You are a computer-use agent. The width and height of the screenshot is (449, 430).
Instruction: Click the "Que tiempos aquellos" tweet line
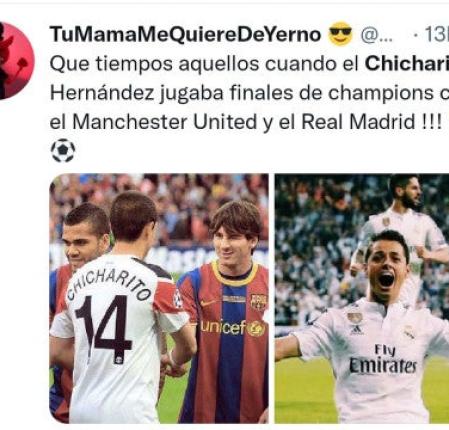point(249,63)
